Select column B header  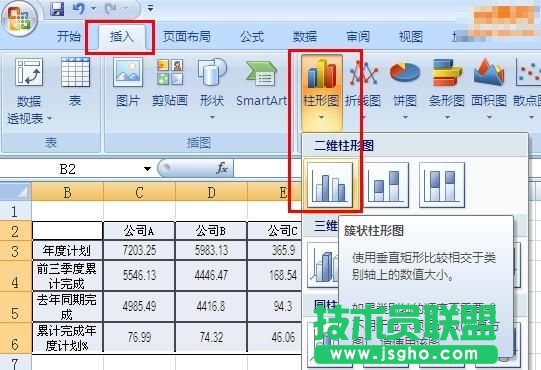pos(68,192)
